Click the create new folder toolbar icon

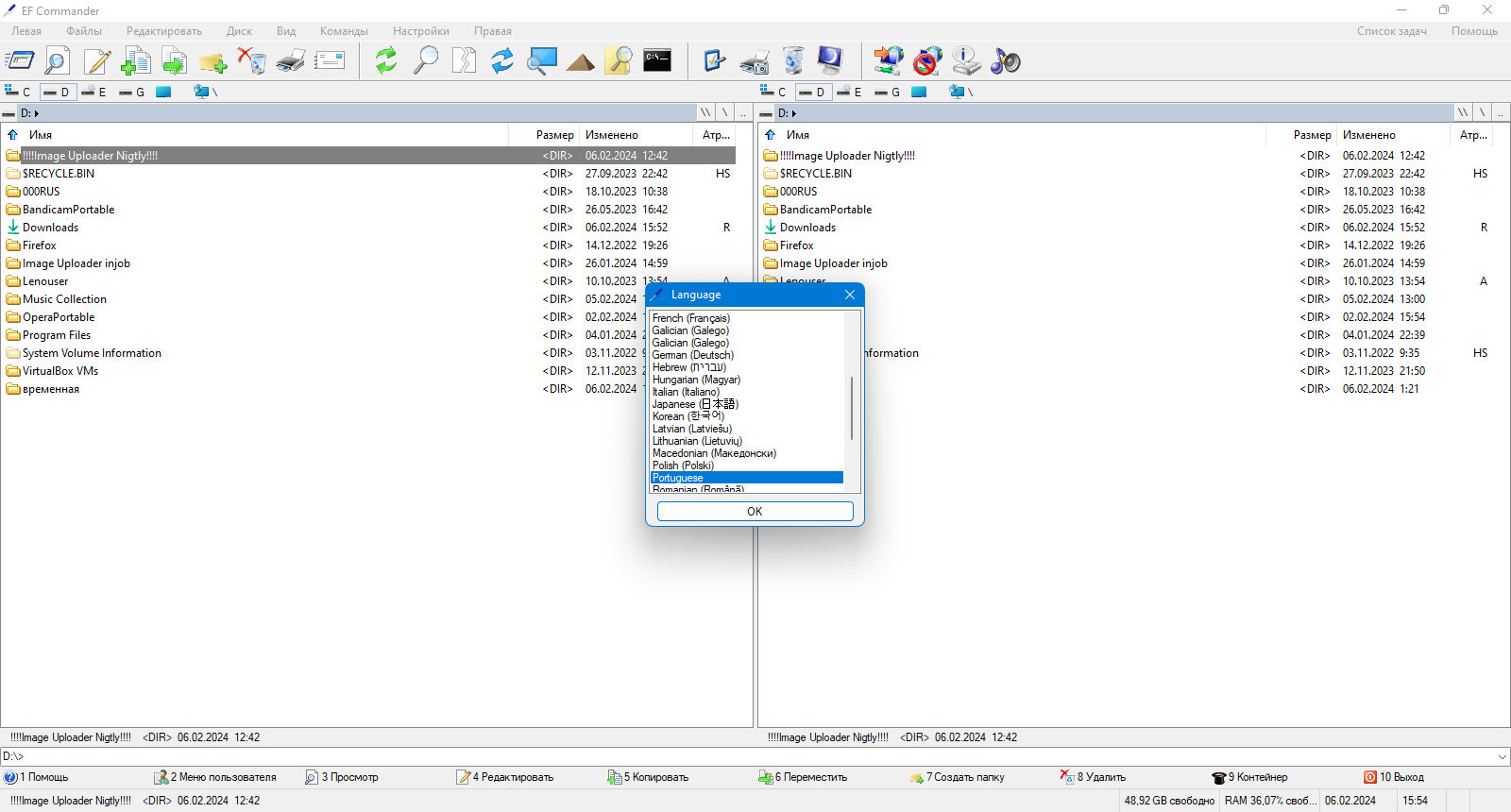point(213,61)
